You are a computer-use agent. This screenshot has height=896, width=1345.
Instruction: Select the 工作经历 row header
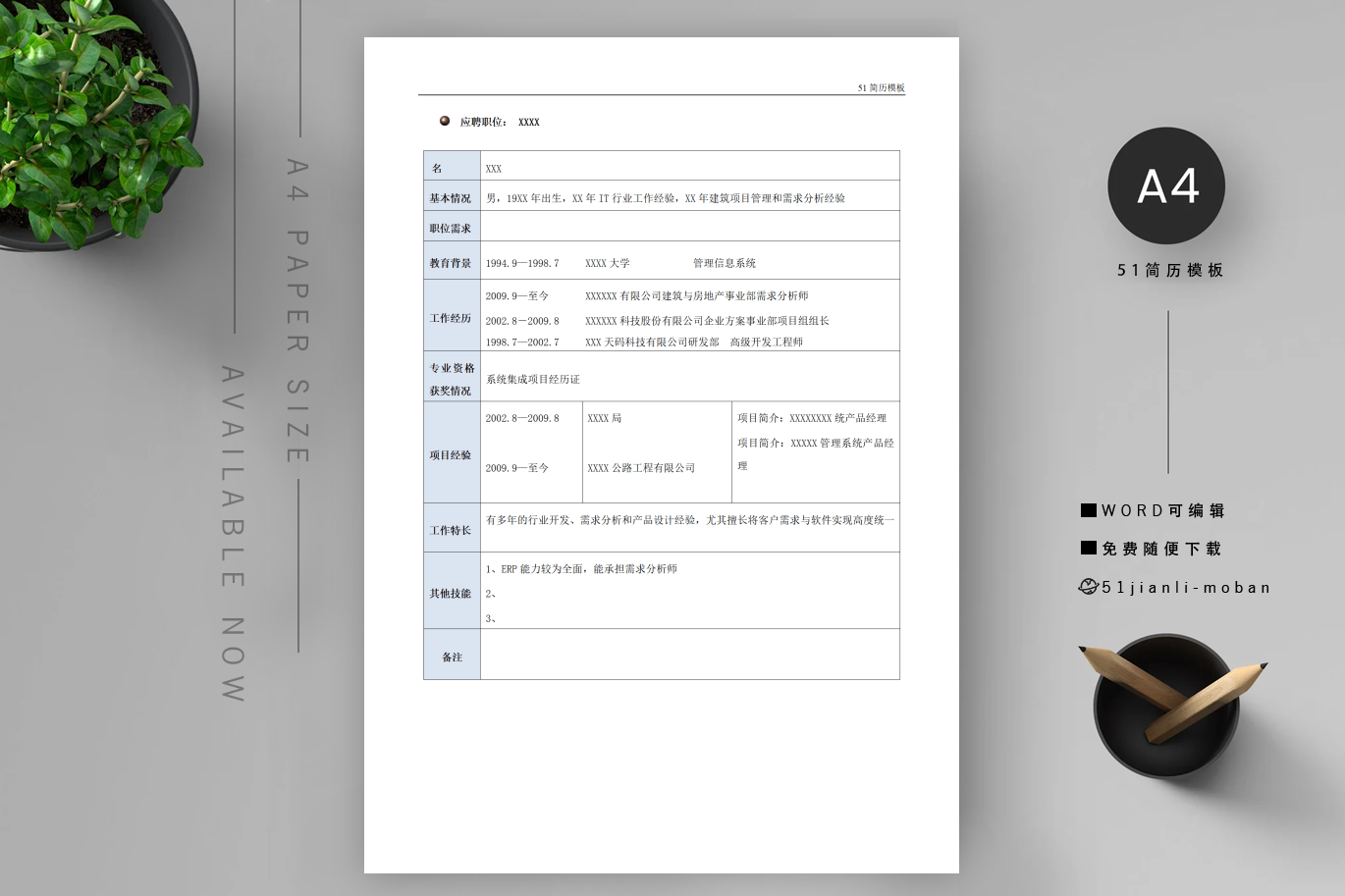[452, 316]
